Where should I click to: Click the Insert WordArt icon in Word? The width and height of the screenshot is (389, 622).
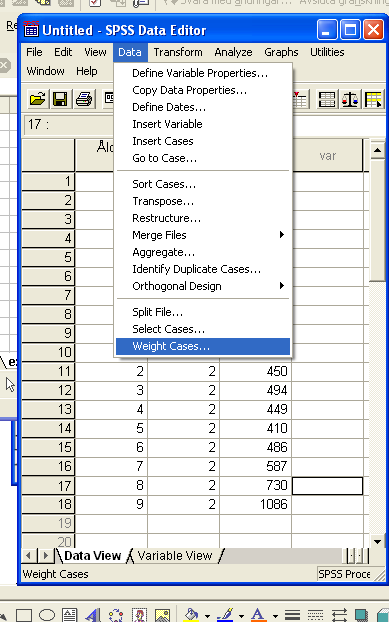coord(93,615)
